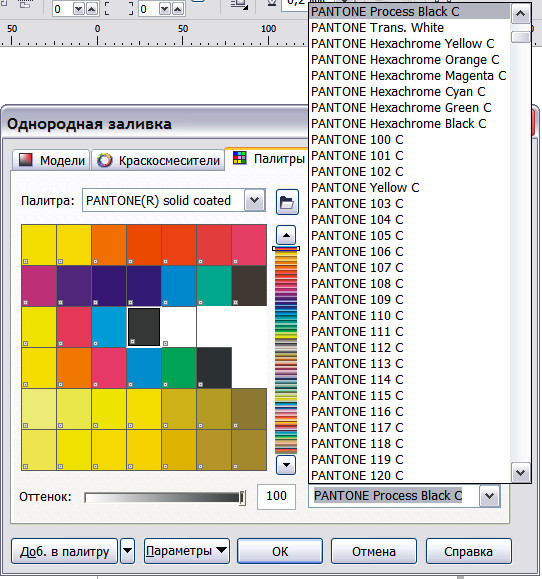
Task: Click the vertical color strip selector
Action: 286,249
